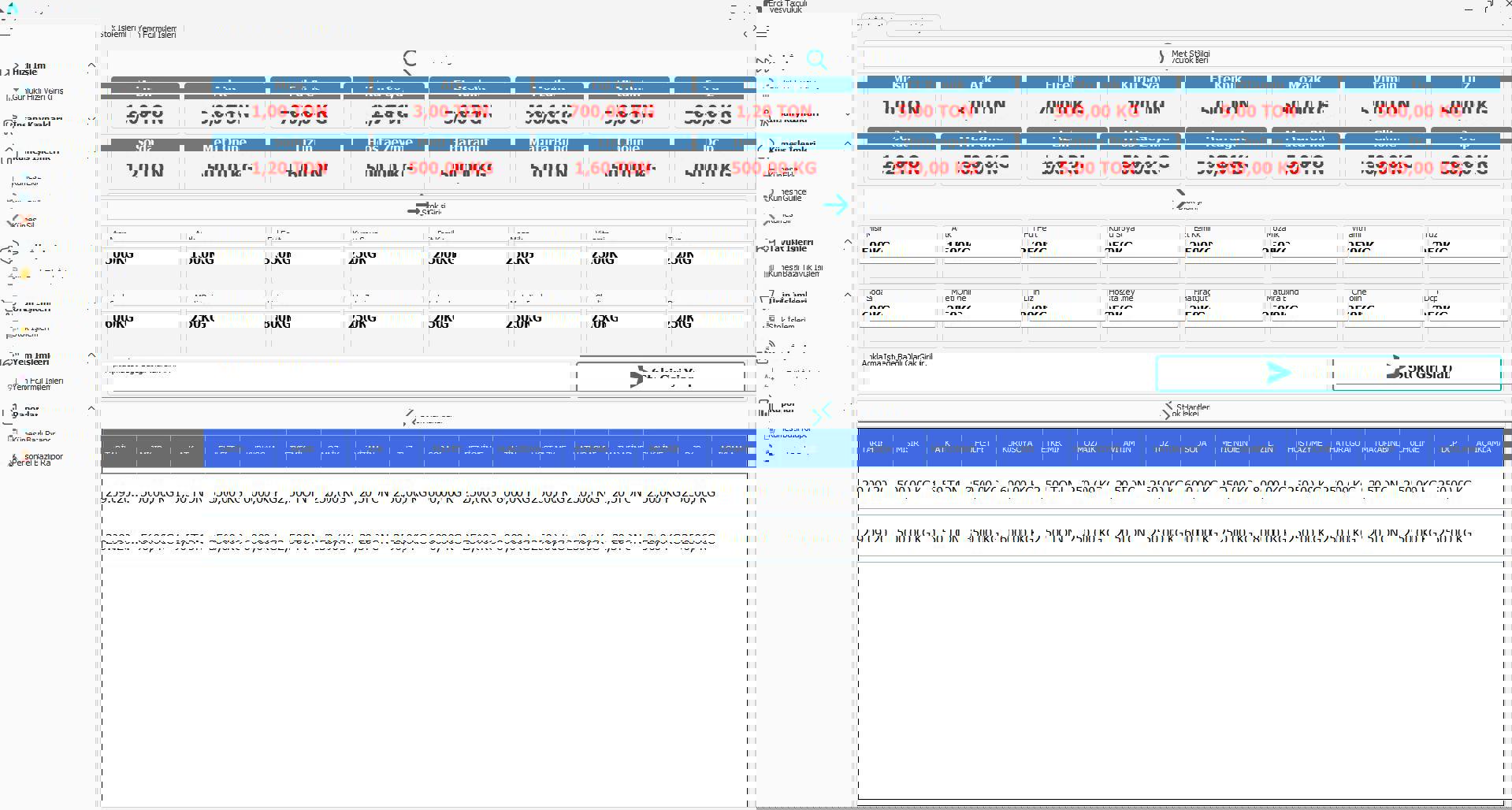
Task: Open the hamburger menu in the left window
Action: point(6,32)
